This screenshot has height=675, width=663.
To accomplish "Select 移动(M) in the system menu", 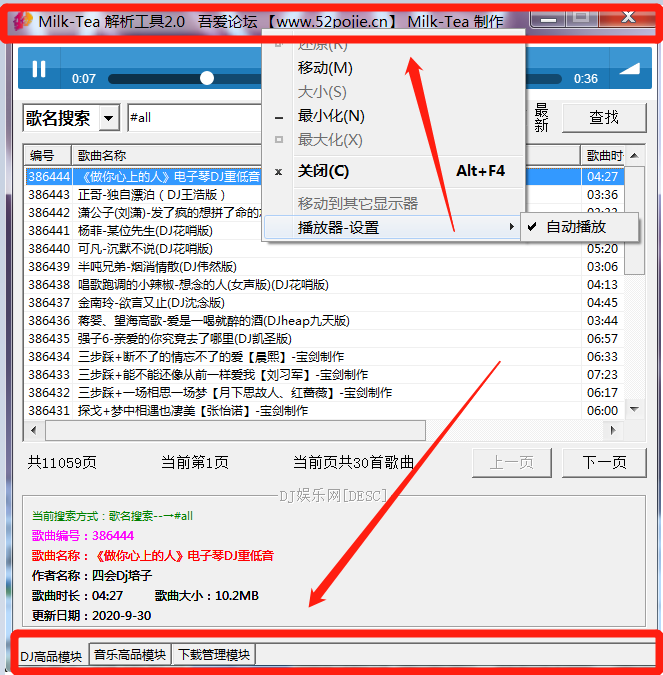I will coord(325,68).
